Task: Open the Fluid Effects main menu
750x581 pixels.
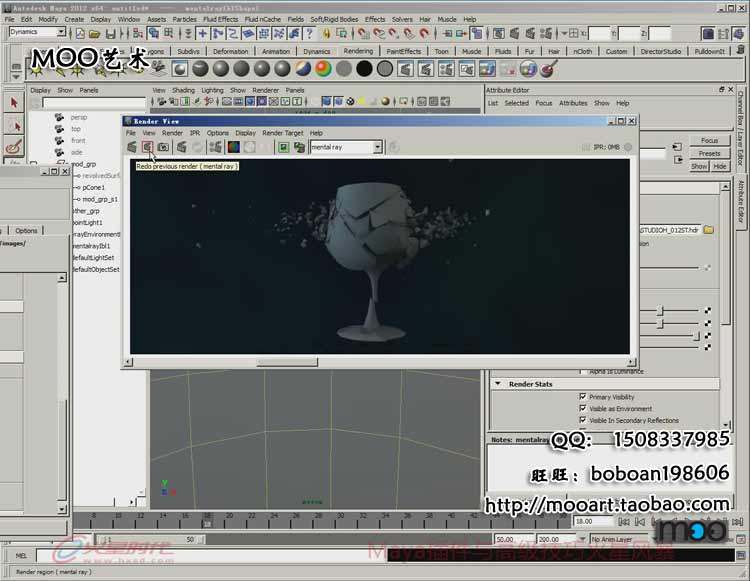Action: (x=221, y=19)
